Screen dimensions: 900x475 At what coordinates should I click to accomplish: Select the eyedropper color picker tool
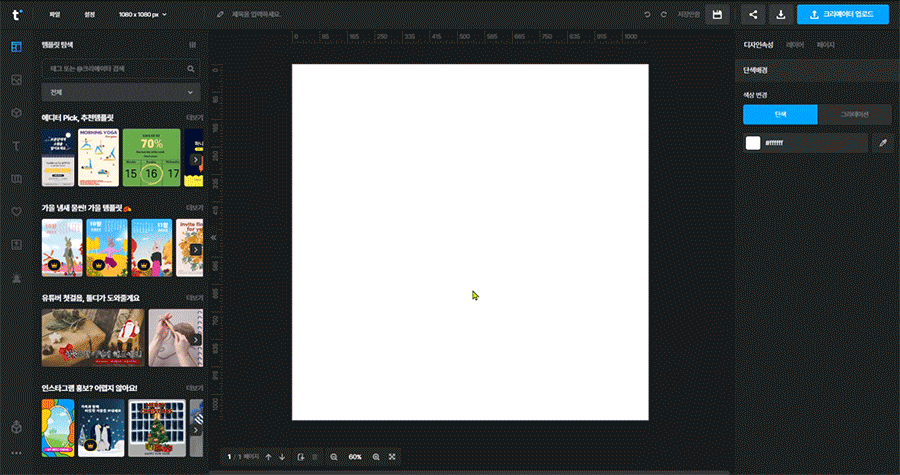pyautogui.click(x=882, y=143)
